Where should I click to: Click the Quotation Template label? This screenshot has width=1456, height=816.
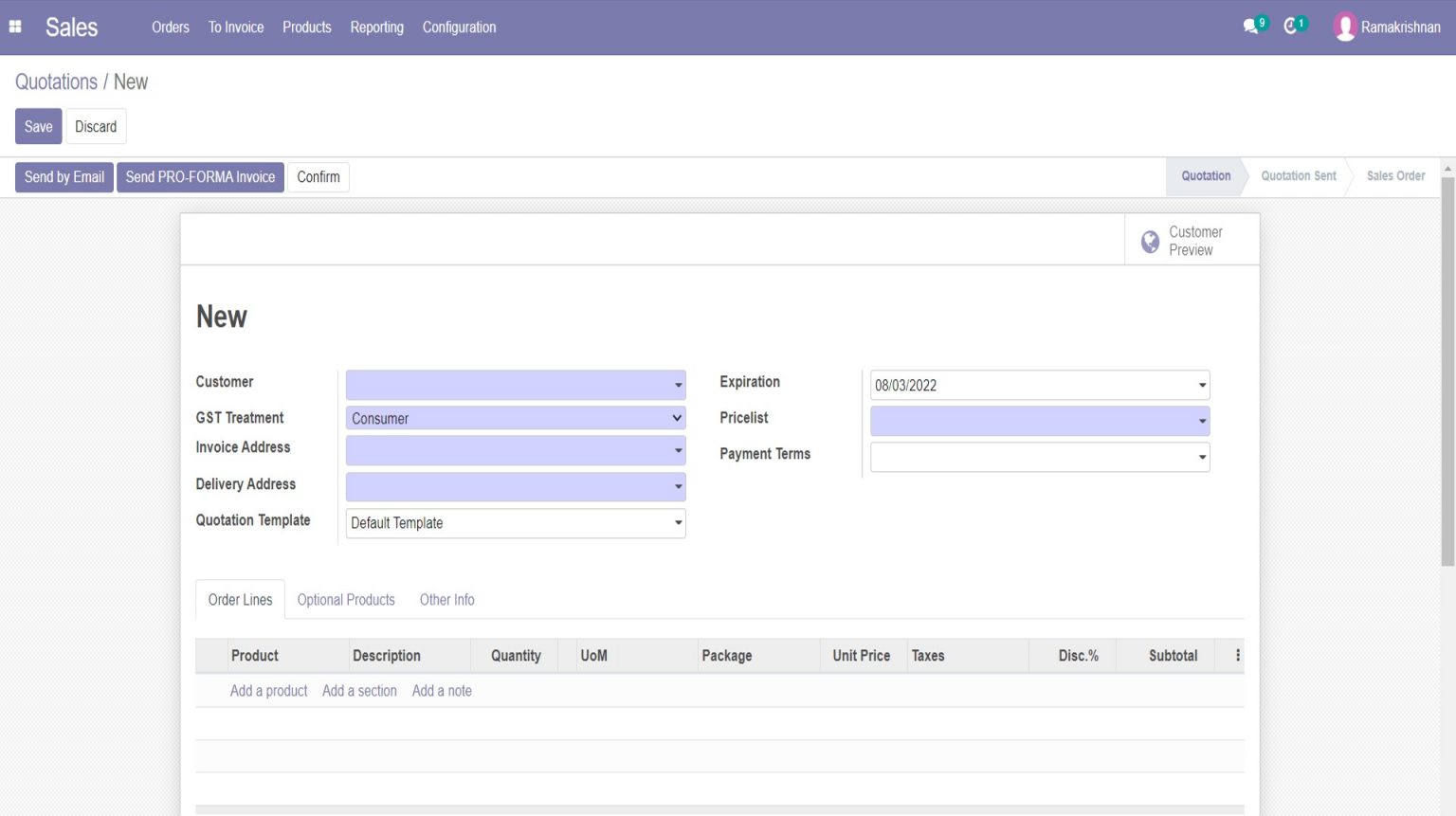[253, 520]
